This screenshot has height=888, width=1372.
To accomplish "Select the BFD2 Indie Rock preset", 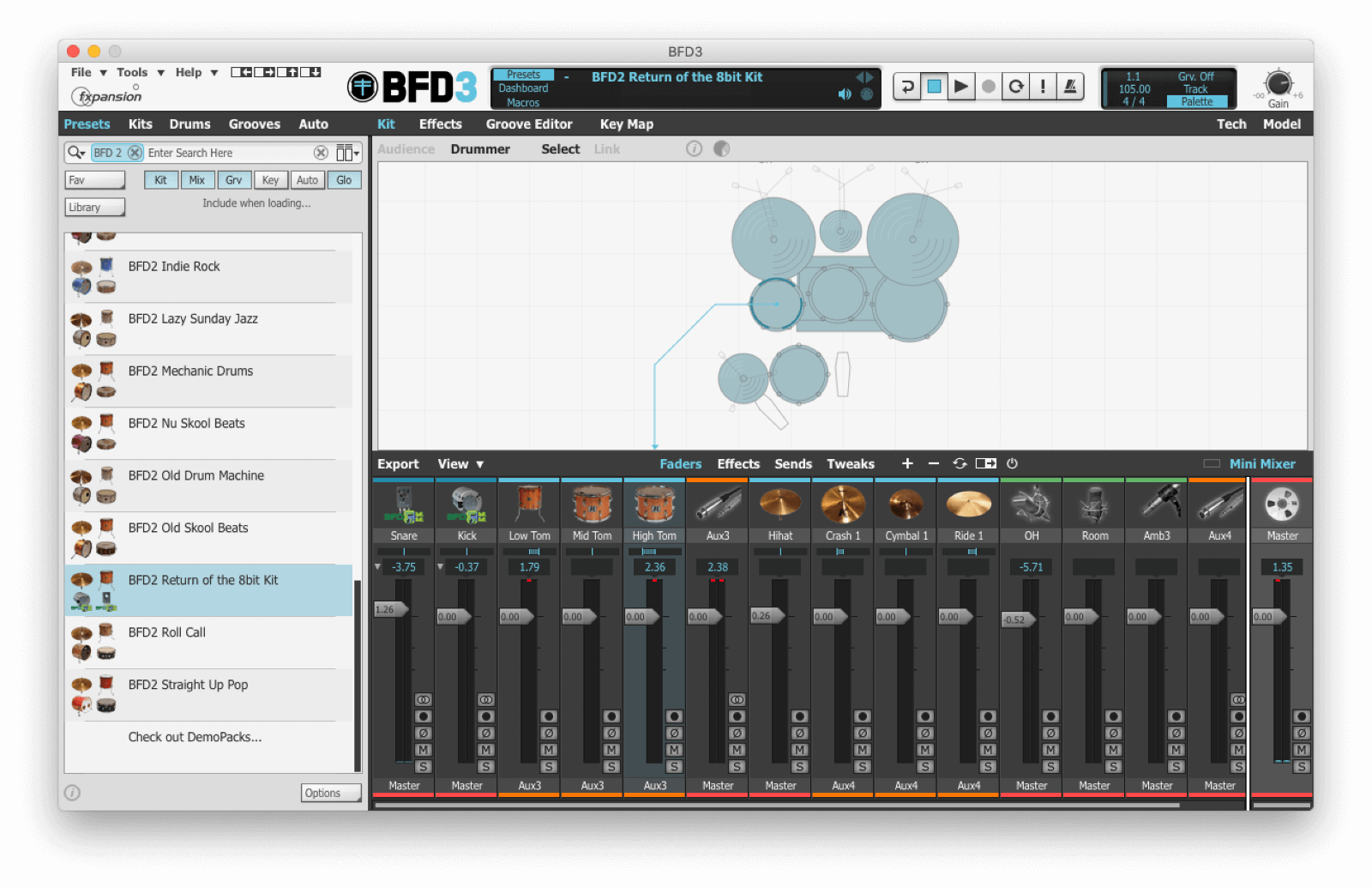I will [208, 276].
